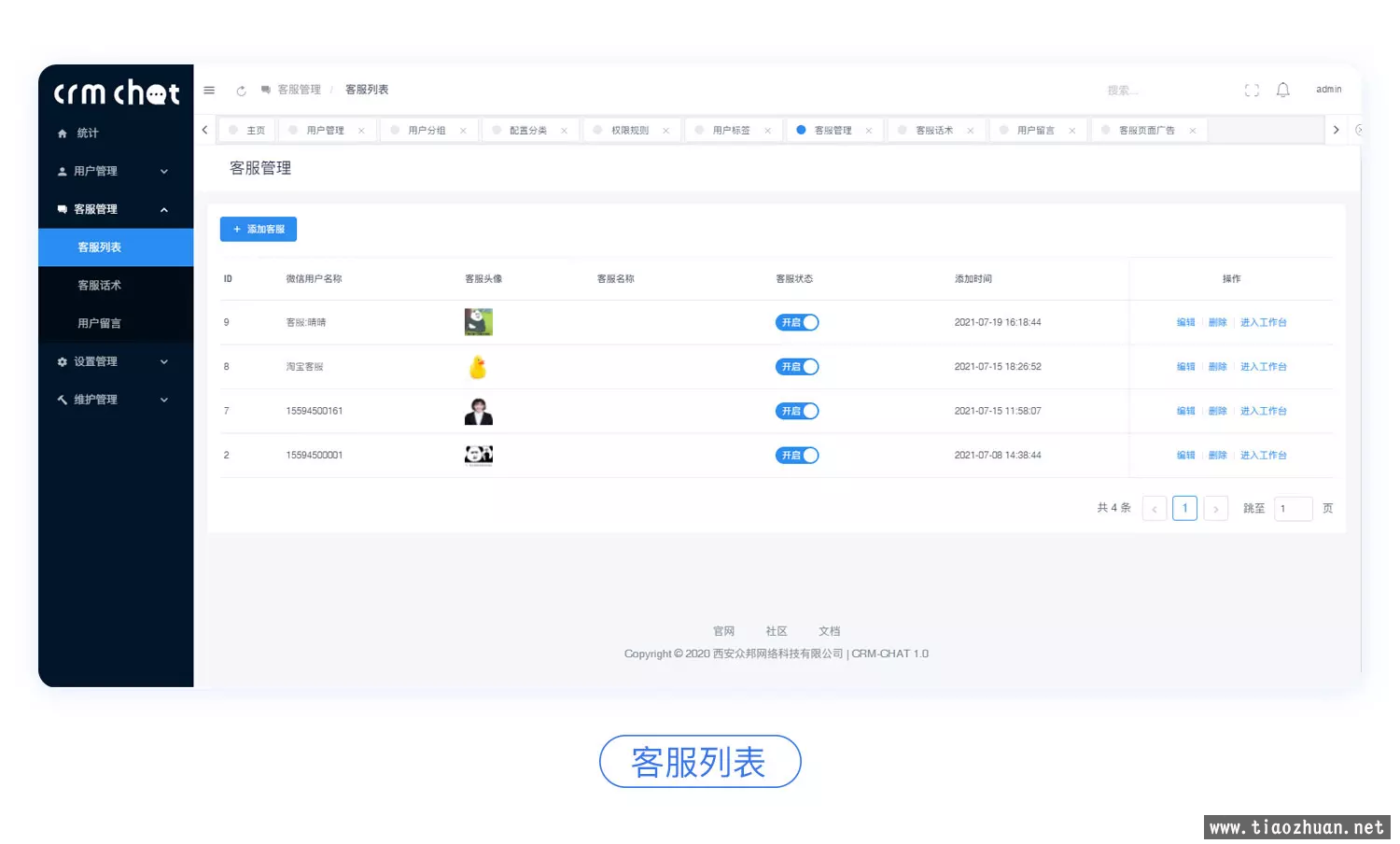
Task: Click 客服管理 breadcrumb link
Action: pyautogui.click(x=299, y=91)
